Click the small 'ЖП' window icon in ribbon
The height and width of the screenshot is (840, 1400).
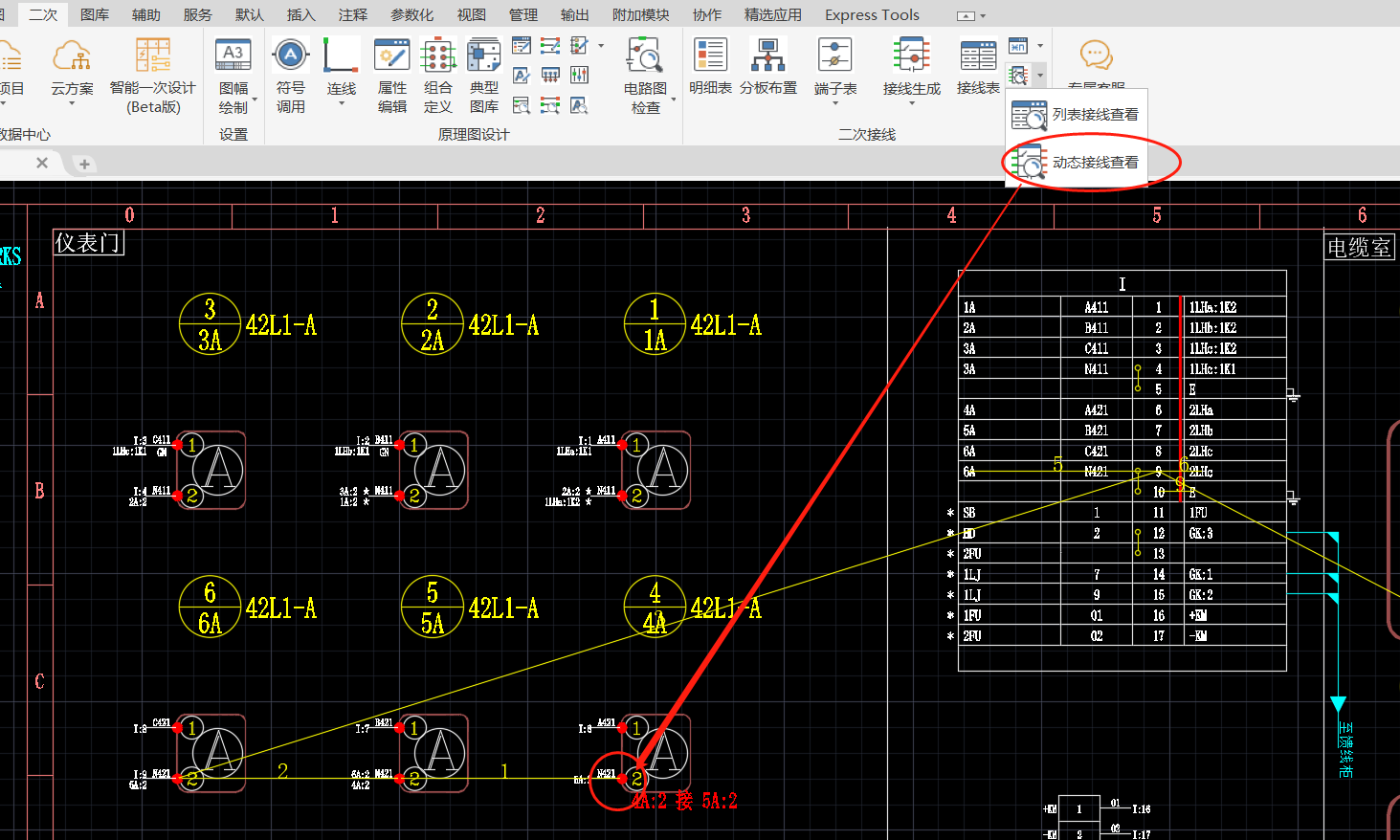1018,46
